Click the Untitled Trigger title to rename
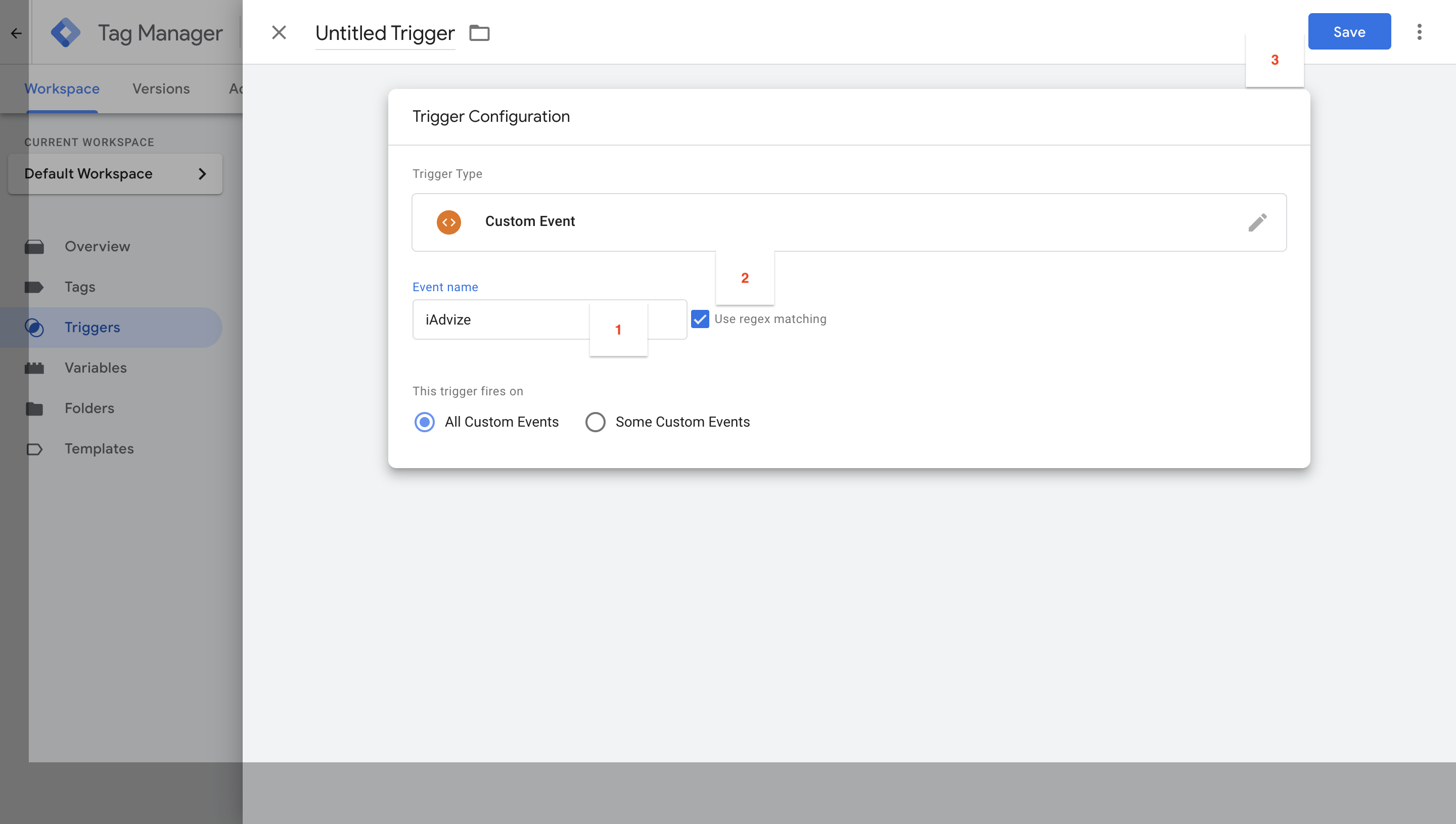Image resolution: width=1456 pixels, height=824 pixels. (x=385, y=33)
